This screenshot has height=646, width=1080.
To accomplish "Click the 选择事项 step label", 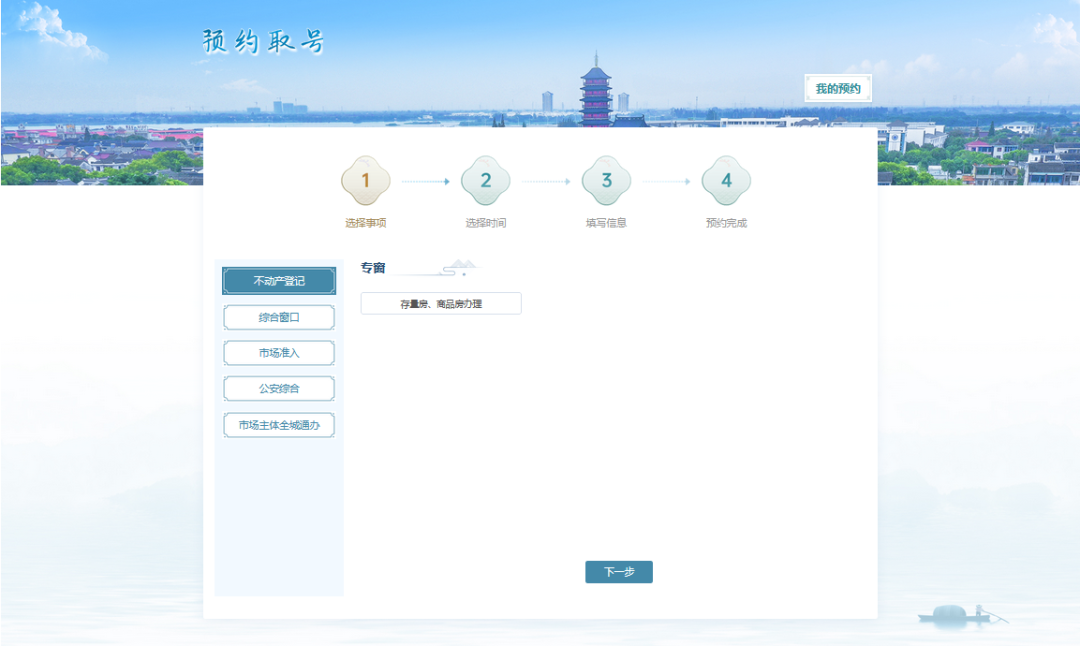I will point(366,223).
